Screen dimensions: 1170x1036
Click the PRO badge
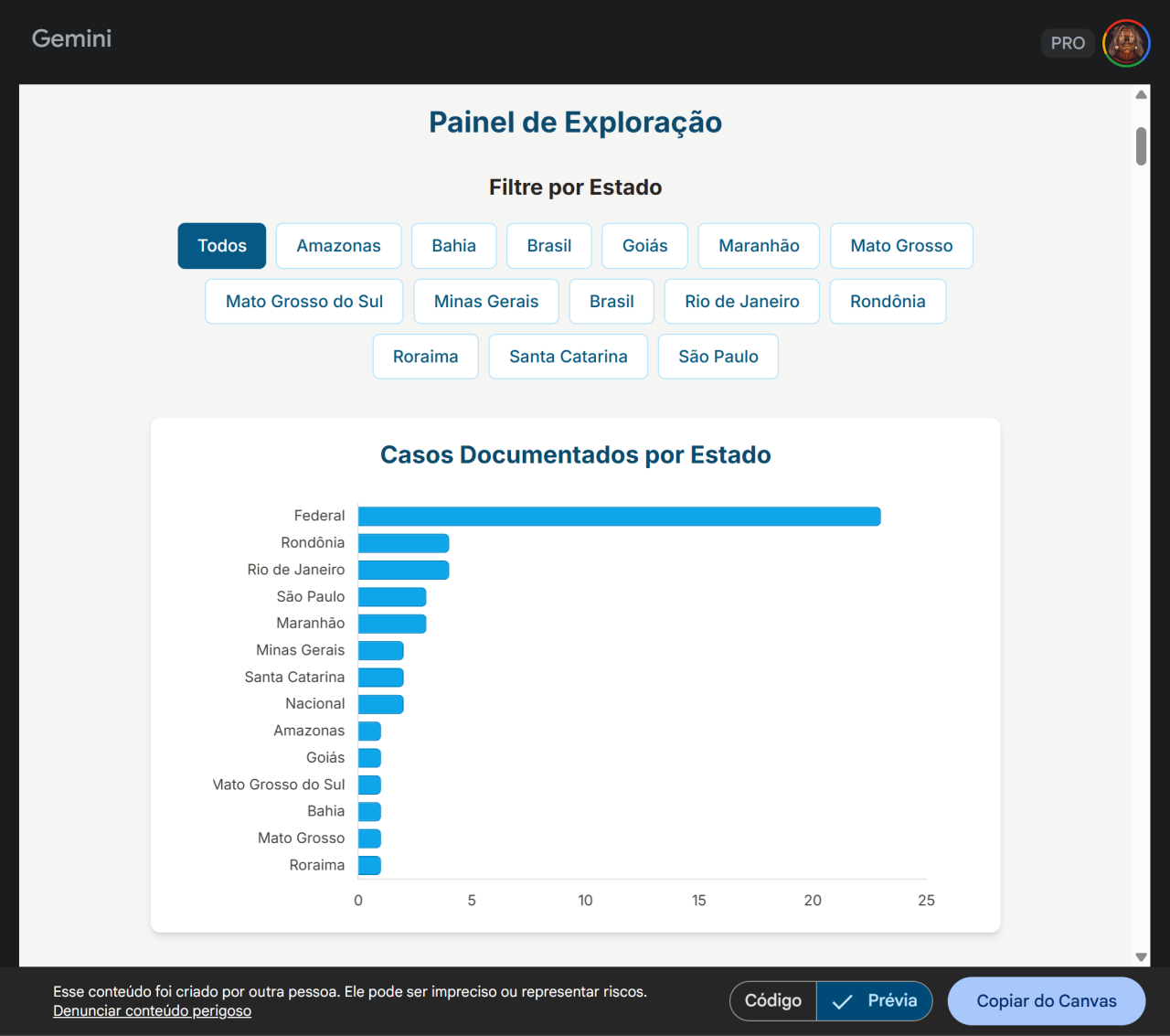pos(1067,43)
